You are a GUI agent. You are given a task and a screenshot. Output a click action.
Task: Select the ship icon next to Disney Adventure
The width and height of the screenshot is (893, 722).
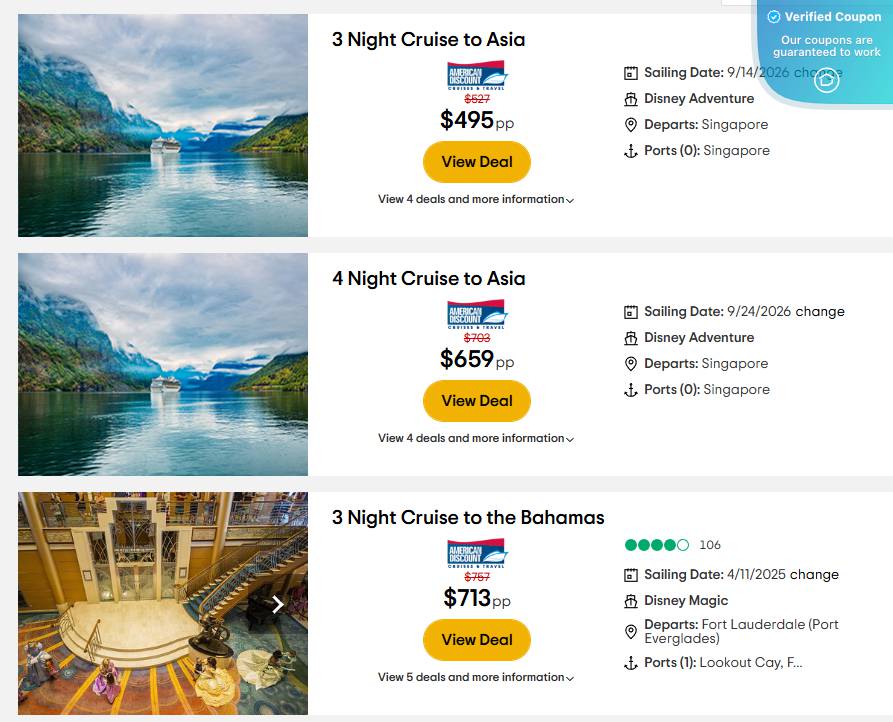(x=630, y=98)
